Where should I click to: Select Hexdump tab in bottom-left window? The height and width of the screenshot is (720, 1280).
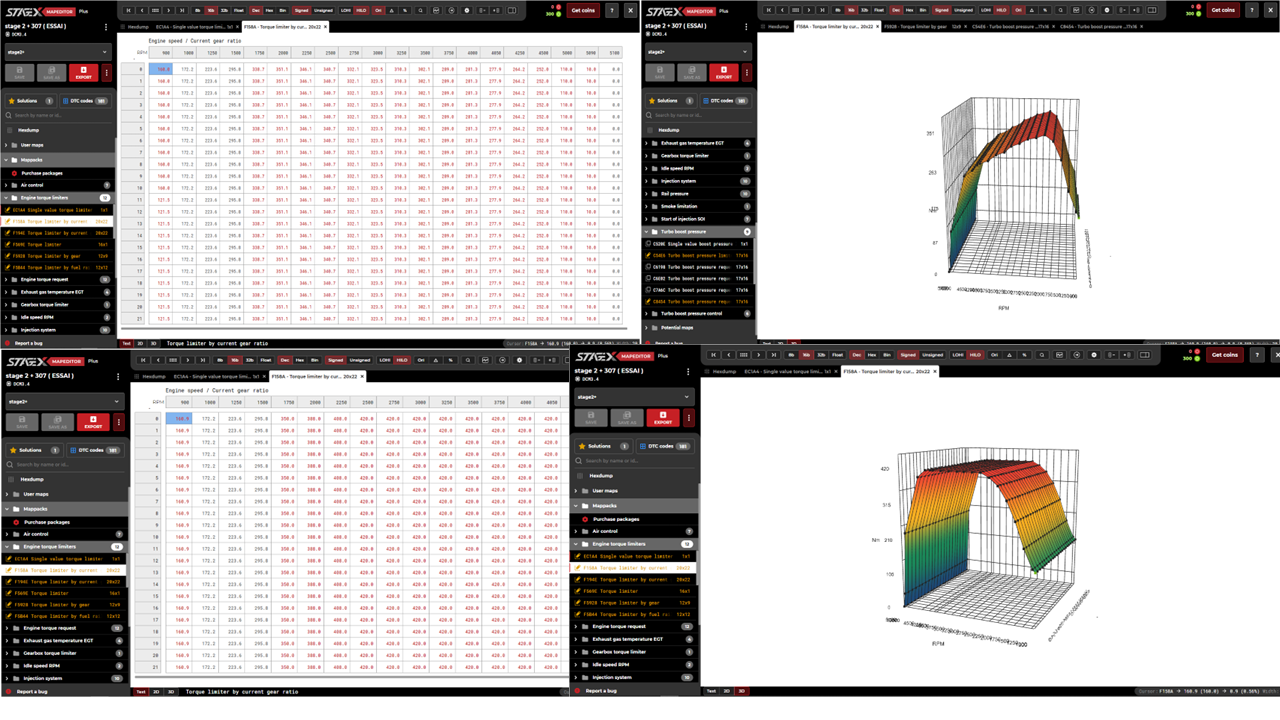tap(153, 377)
